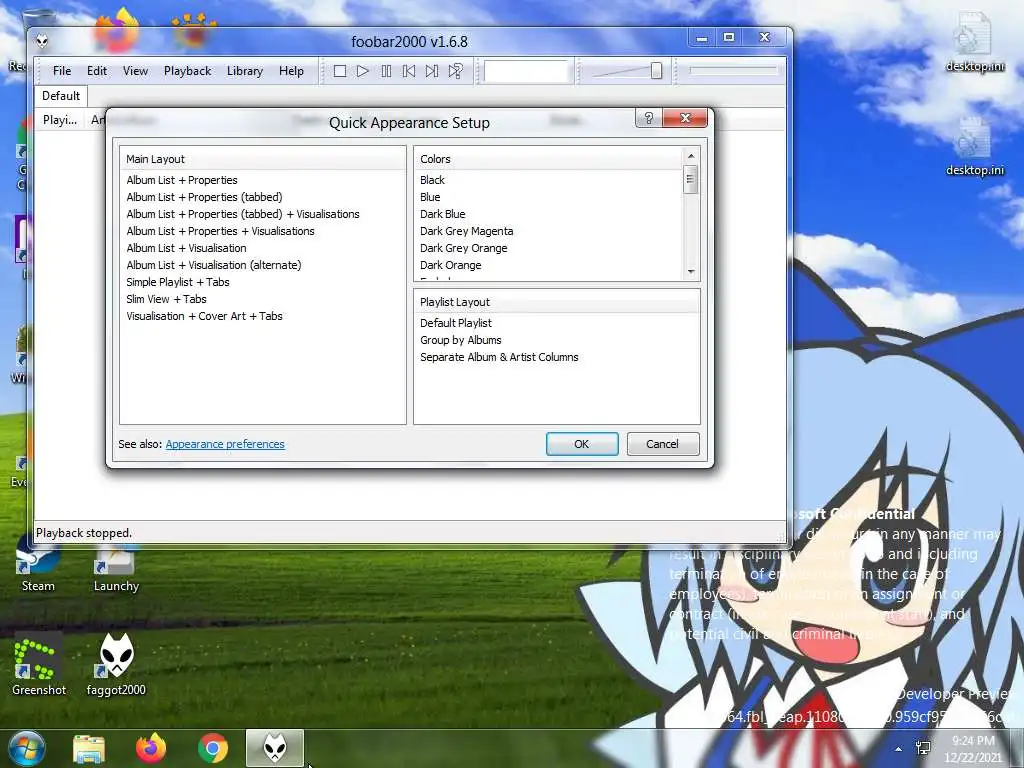The image size is (1024, 768).
Task: Click the network tray icon
Action: [923, 748]
